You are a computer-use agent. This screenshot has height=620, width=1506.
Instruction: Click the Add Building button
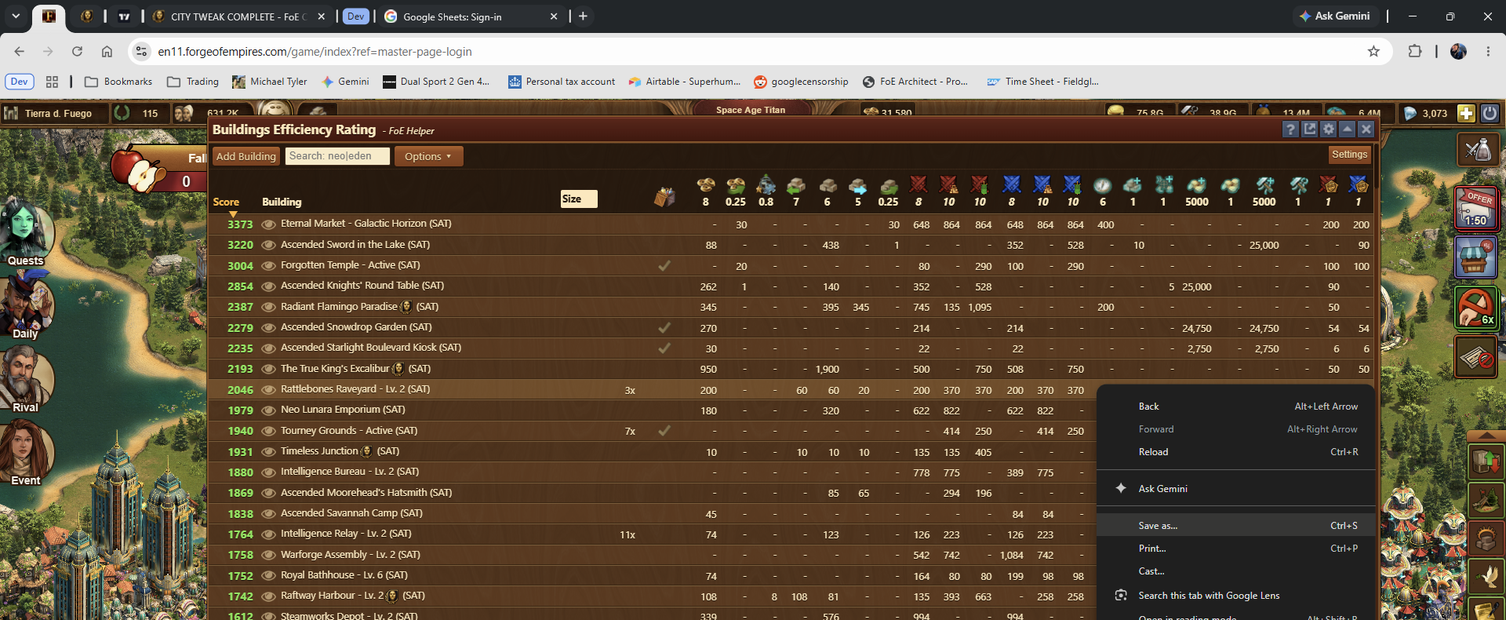pos(246,156)
